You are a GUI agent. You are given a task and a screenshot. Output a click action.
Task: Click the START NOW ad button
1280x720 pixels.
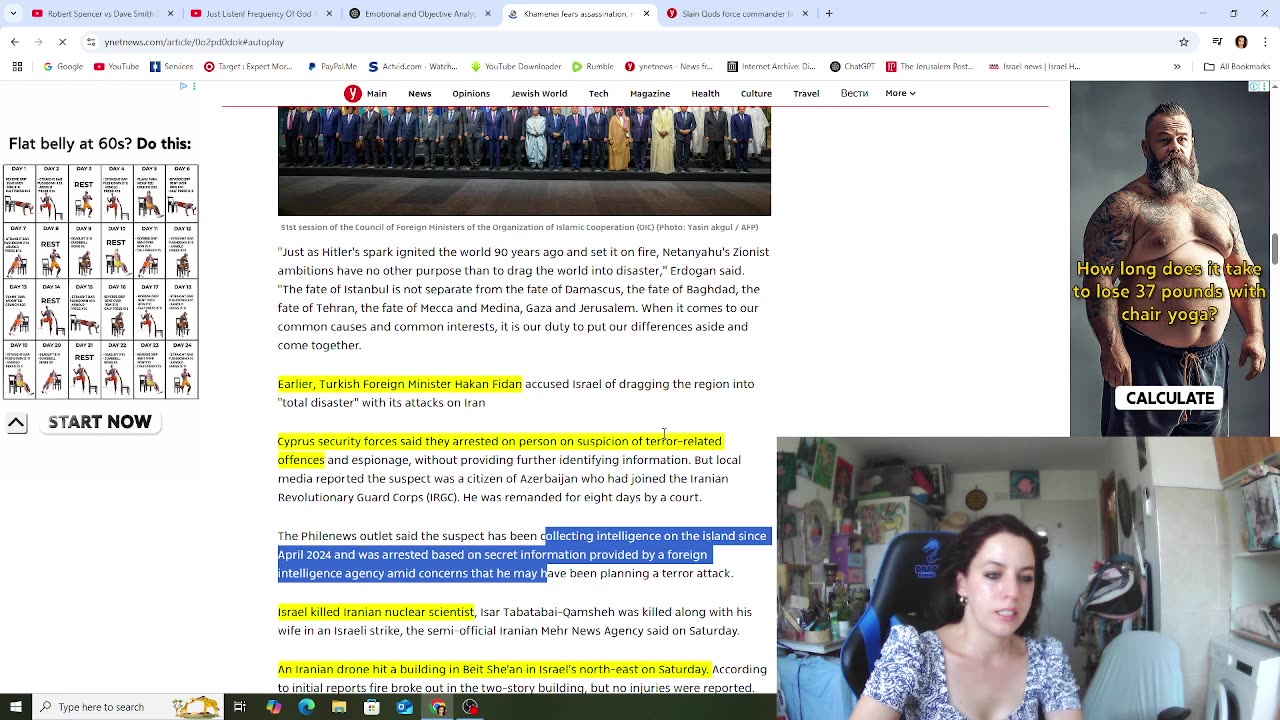pyautogui.click(x=100, y=422)
